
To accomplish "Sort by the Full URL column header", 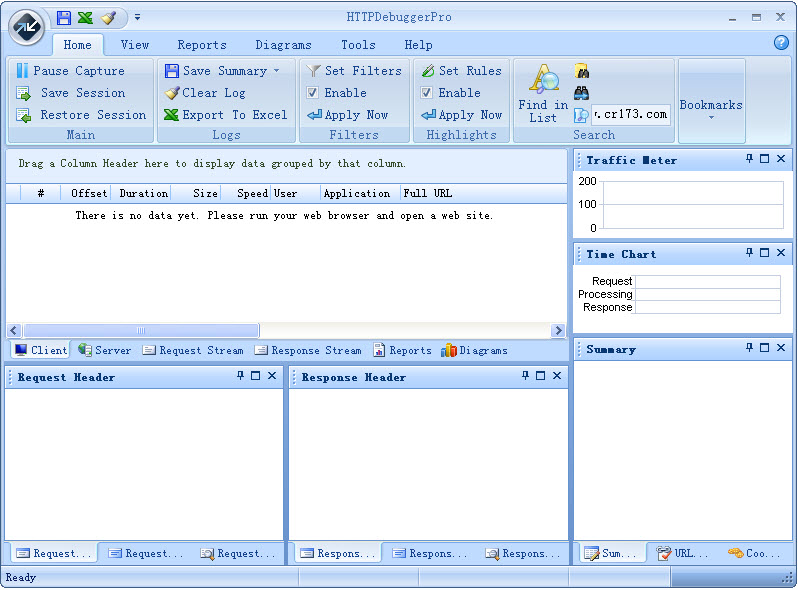I will click(x=427, y=193).
